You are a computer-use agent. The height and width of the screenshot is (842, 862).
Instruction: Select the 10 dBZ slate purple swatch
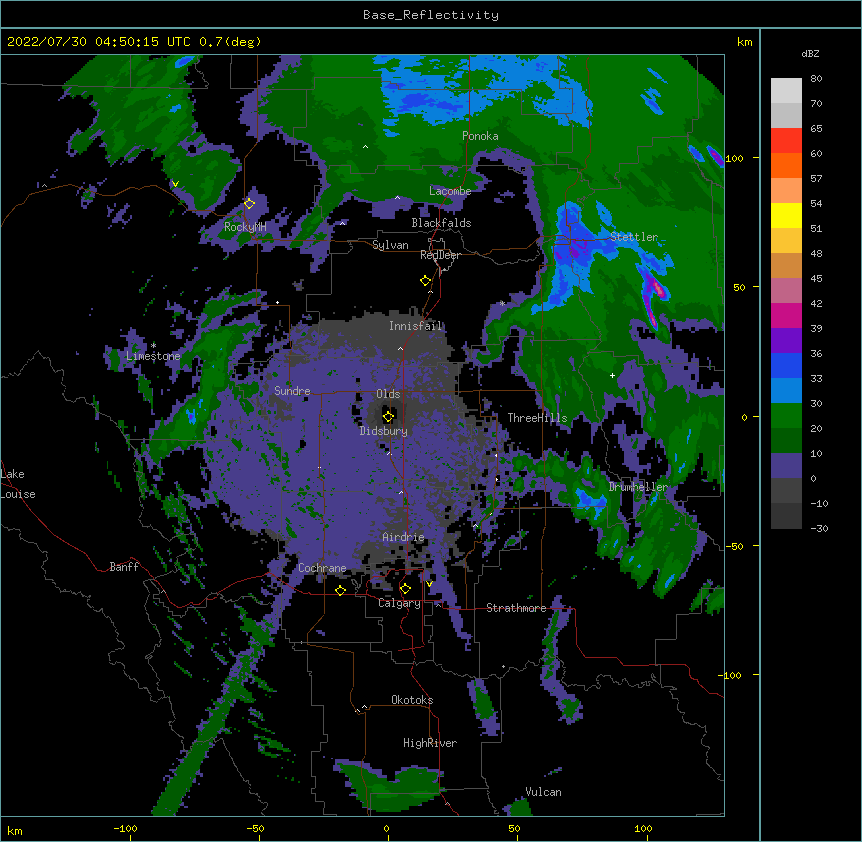(x=786, y=466)
